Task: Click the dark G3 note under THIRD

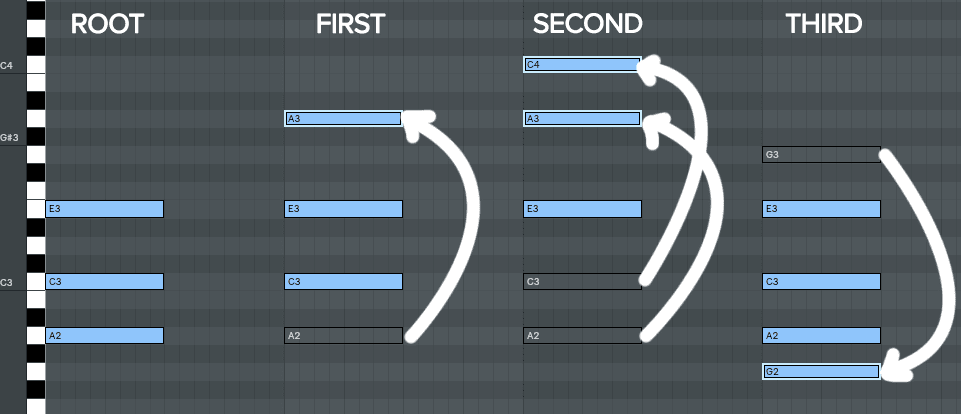Action: click(x=820, y=155)
